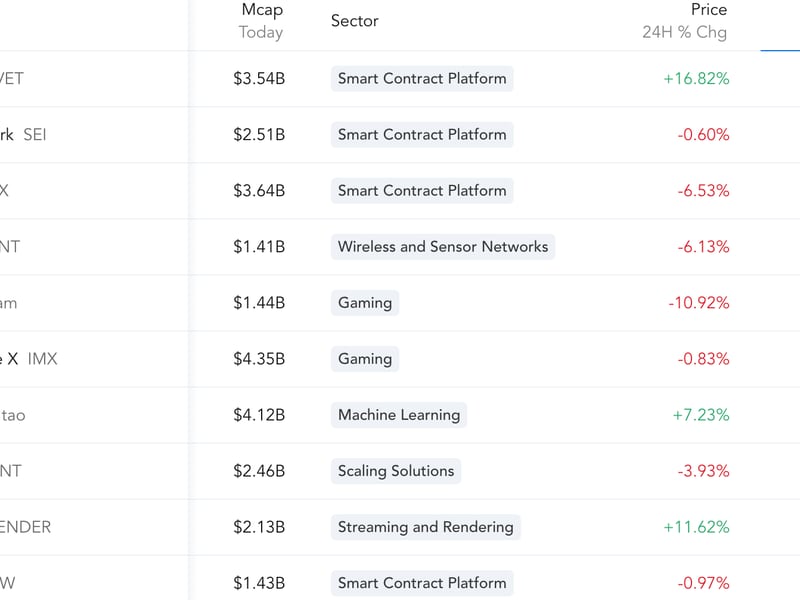Sort by Price 24H % Chg header
Image resolution: width=800 pixels, height=600 pixels.
[684, 21]
